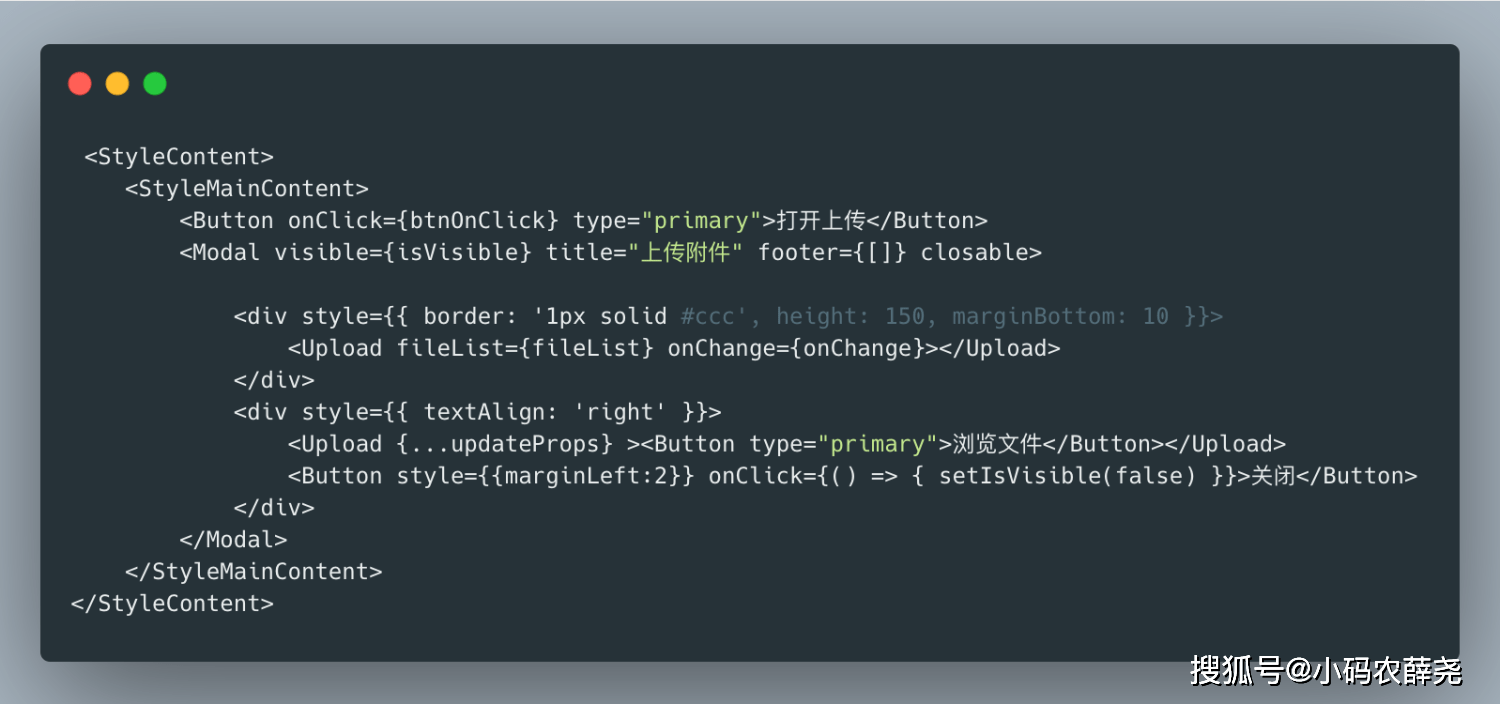Click the setIsVisible(false) call
This screenshot has height=704, width=1500.
[x=1067, y=477]
